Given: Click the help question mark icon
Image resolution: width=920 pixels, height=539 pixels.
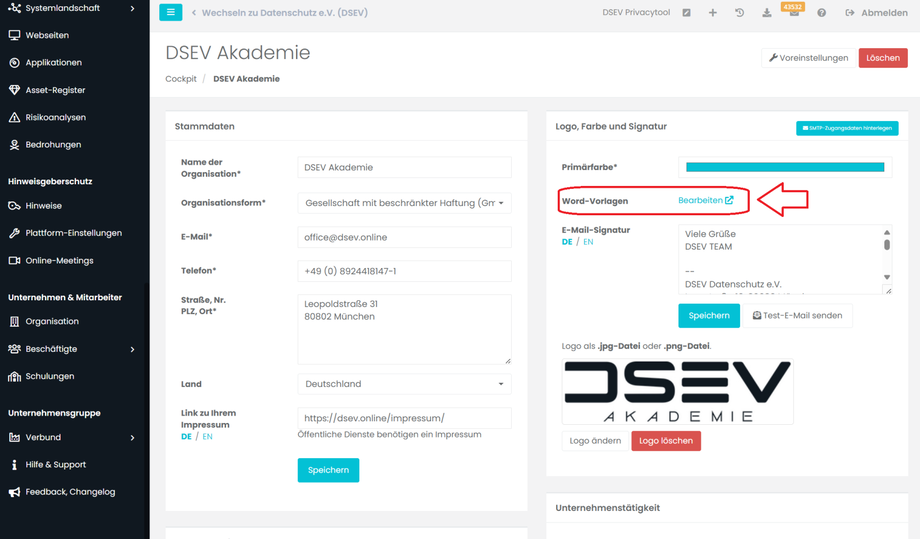Looking at the screenshot, I should [821, 13].
